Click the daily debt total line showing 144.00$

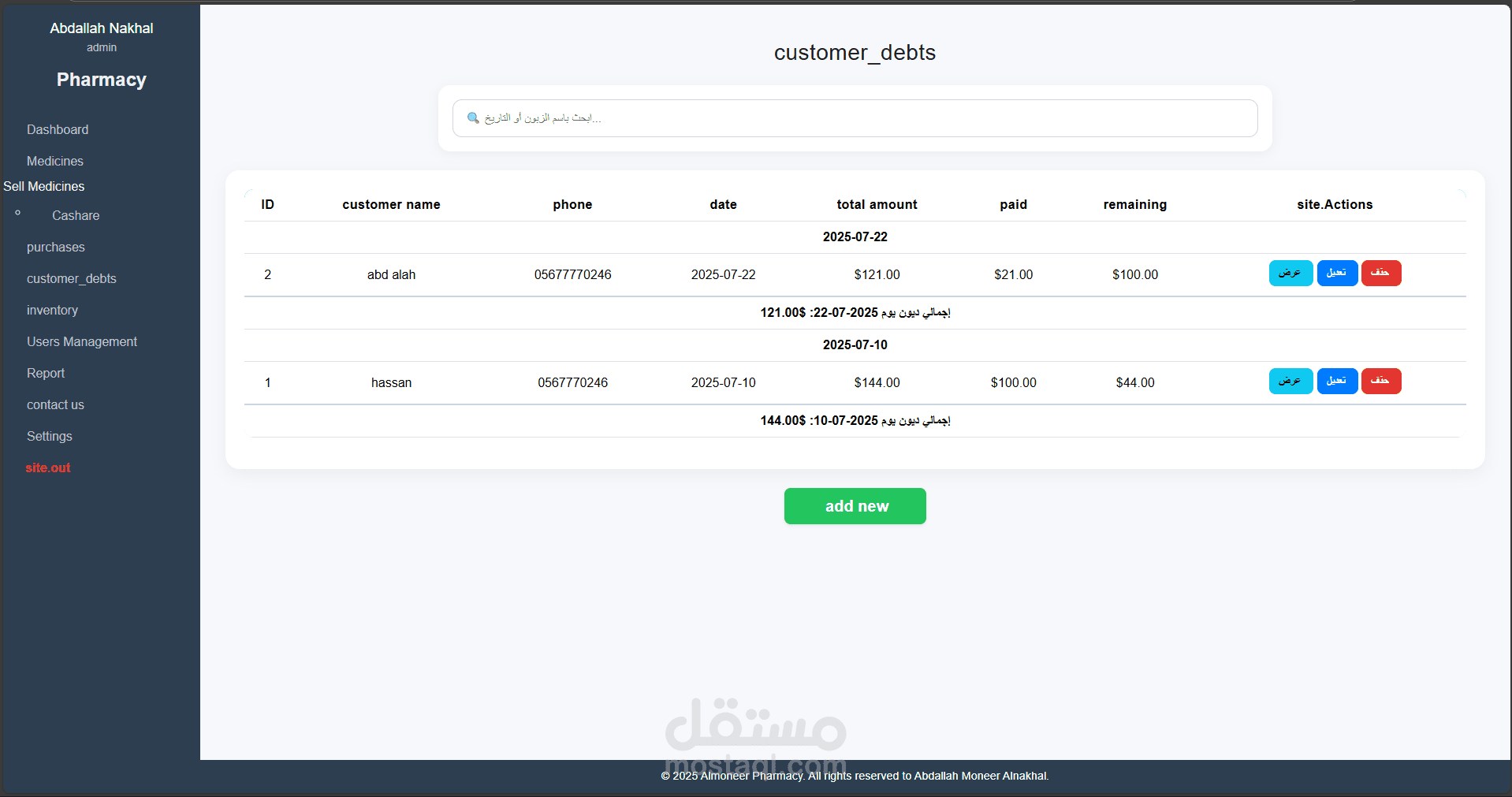[855, 420]
